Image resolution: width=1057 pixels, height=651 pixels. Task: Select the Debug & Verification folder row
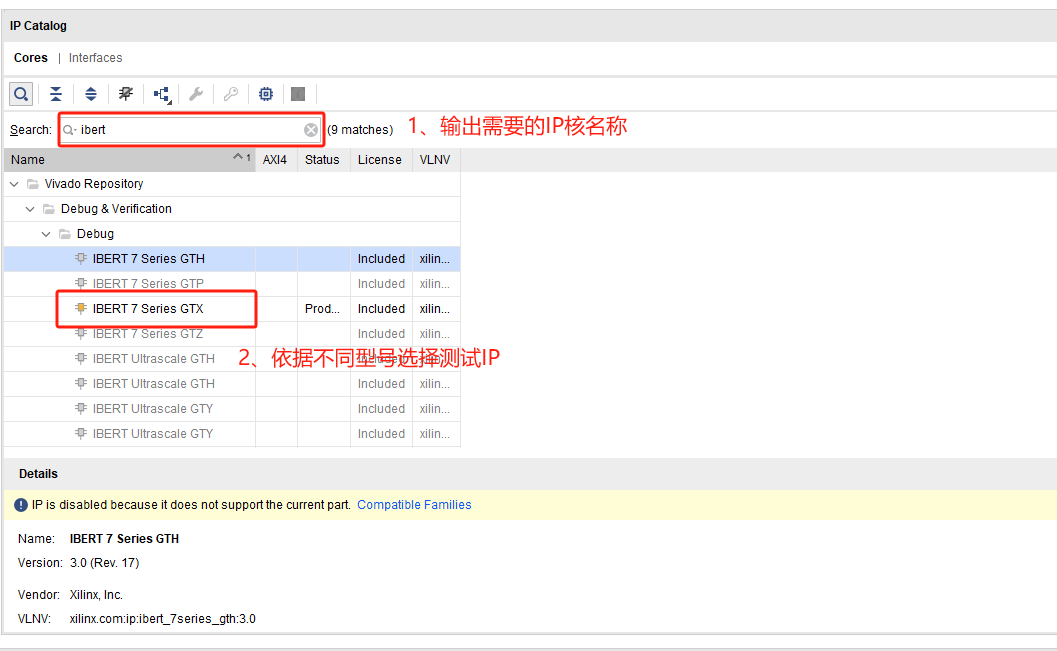tap(233, 209)
